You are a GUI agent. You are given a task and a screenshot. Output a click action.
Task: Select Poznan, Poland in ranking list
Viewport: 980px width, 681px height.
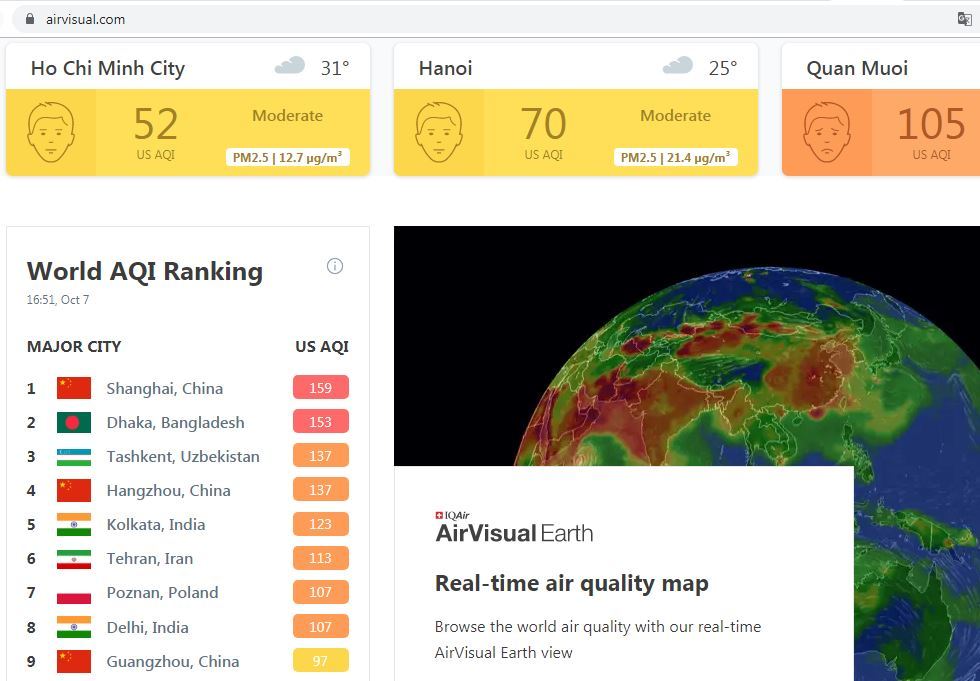point(162,593)
